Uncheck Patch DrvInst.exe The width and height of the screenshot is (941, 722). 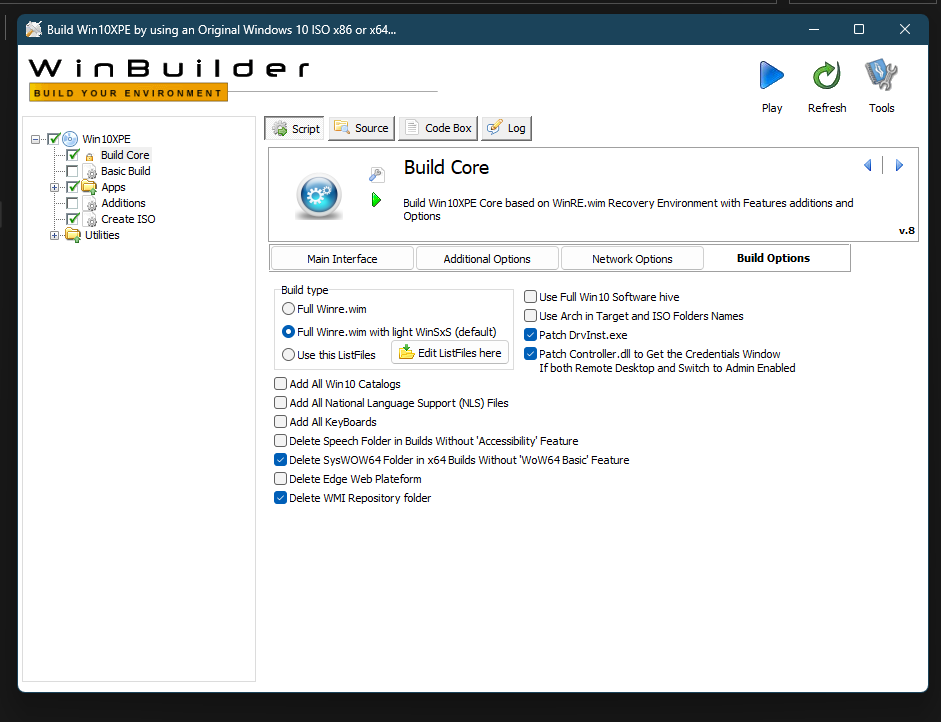coord(531,335)
